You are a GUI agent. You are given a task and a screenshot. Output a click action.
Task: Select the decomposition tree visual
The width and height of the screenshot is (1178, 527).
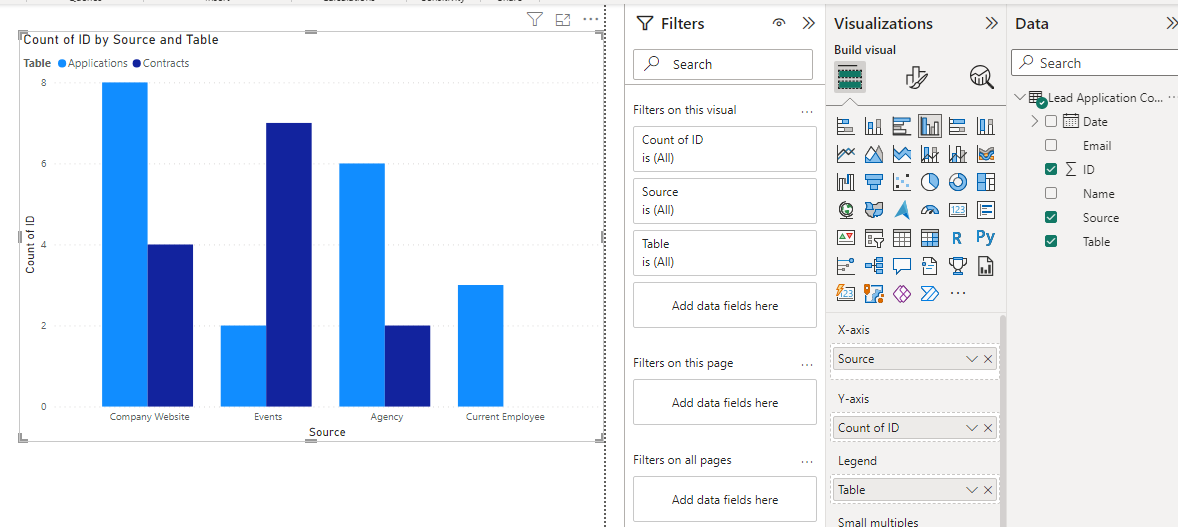pyautogui.click(x=874, y=265)
